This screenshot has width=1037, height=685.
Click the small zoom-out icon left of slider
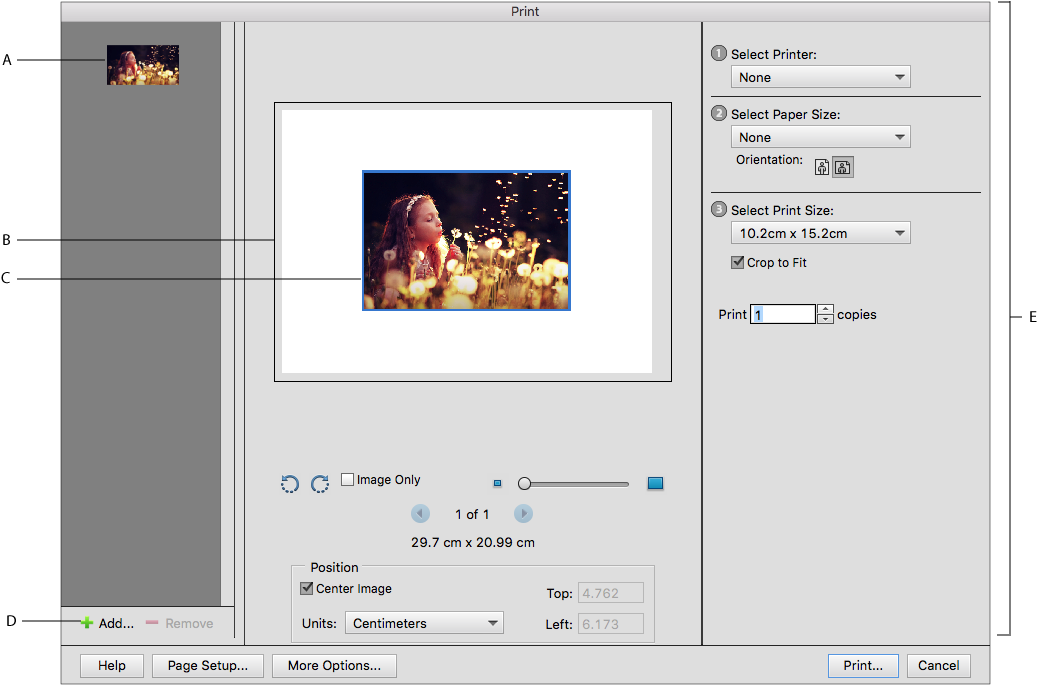click(x=497, y=483)
